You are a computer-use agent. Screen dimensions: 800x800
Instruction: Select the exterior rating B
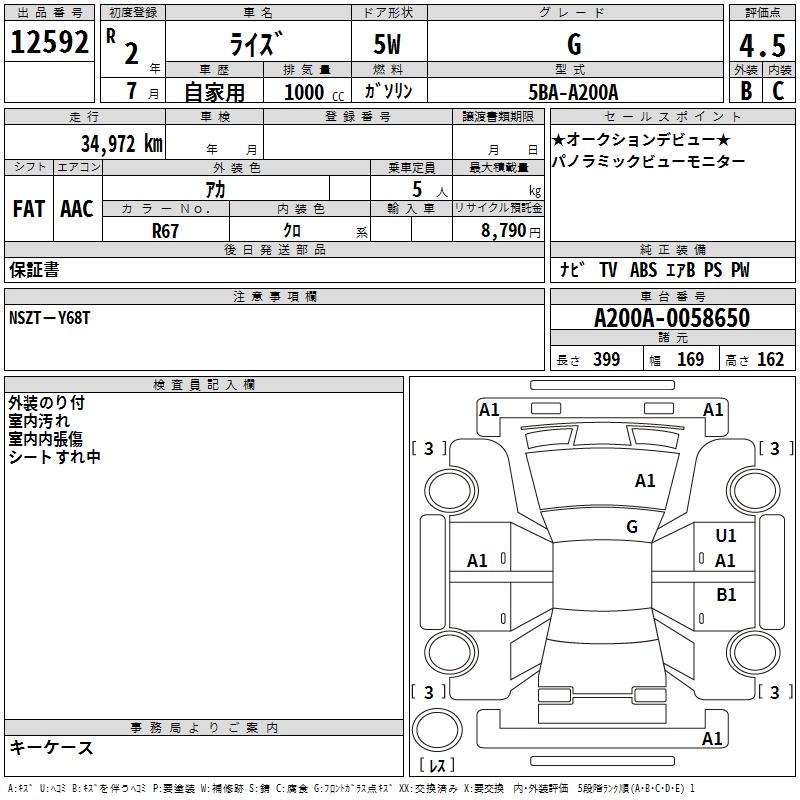tap(746, 91)
